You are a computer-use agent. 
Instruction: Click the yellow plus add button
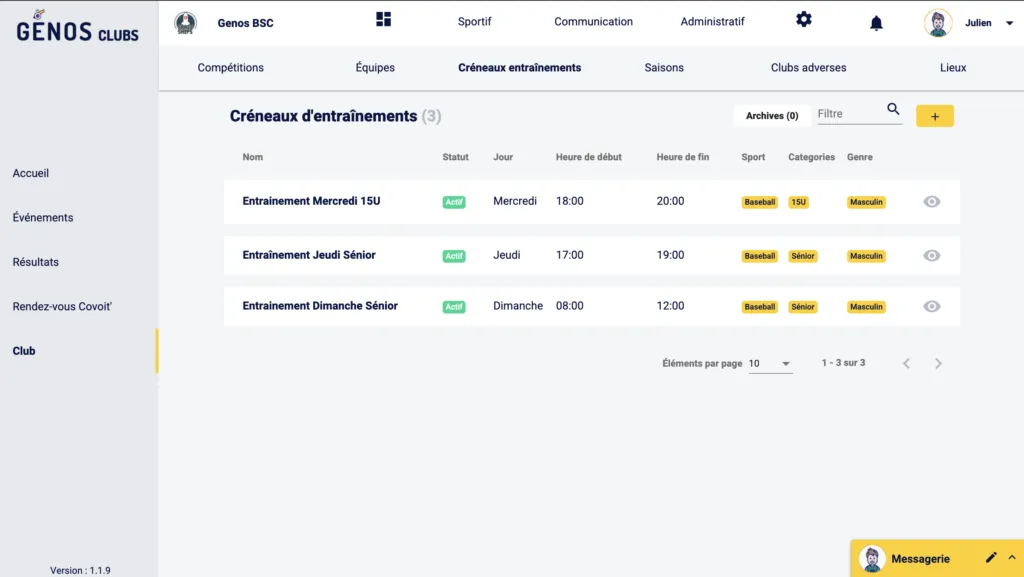click(x=935, y=116)
